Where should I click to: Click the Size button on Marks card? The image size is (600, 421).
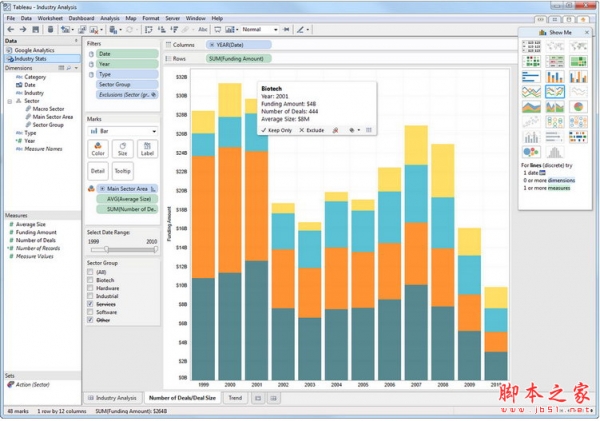[122, 149]
